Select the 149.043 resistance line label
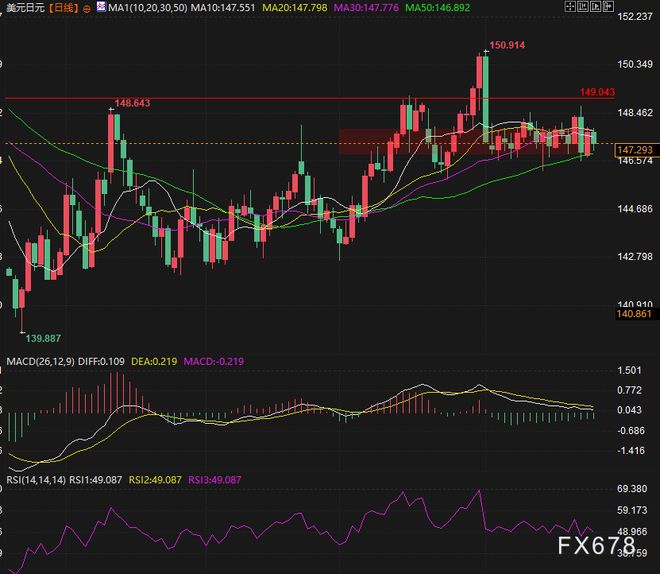 click(596, 92)
